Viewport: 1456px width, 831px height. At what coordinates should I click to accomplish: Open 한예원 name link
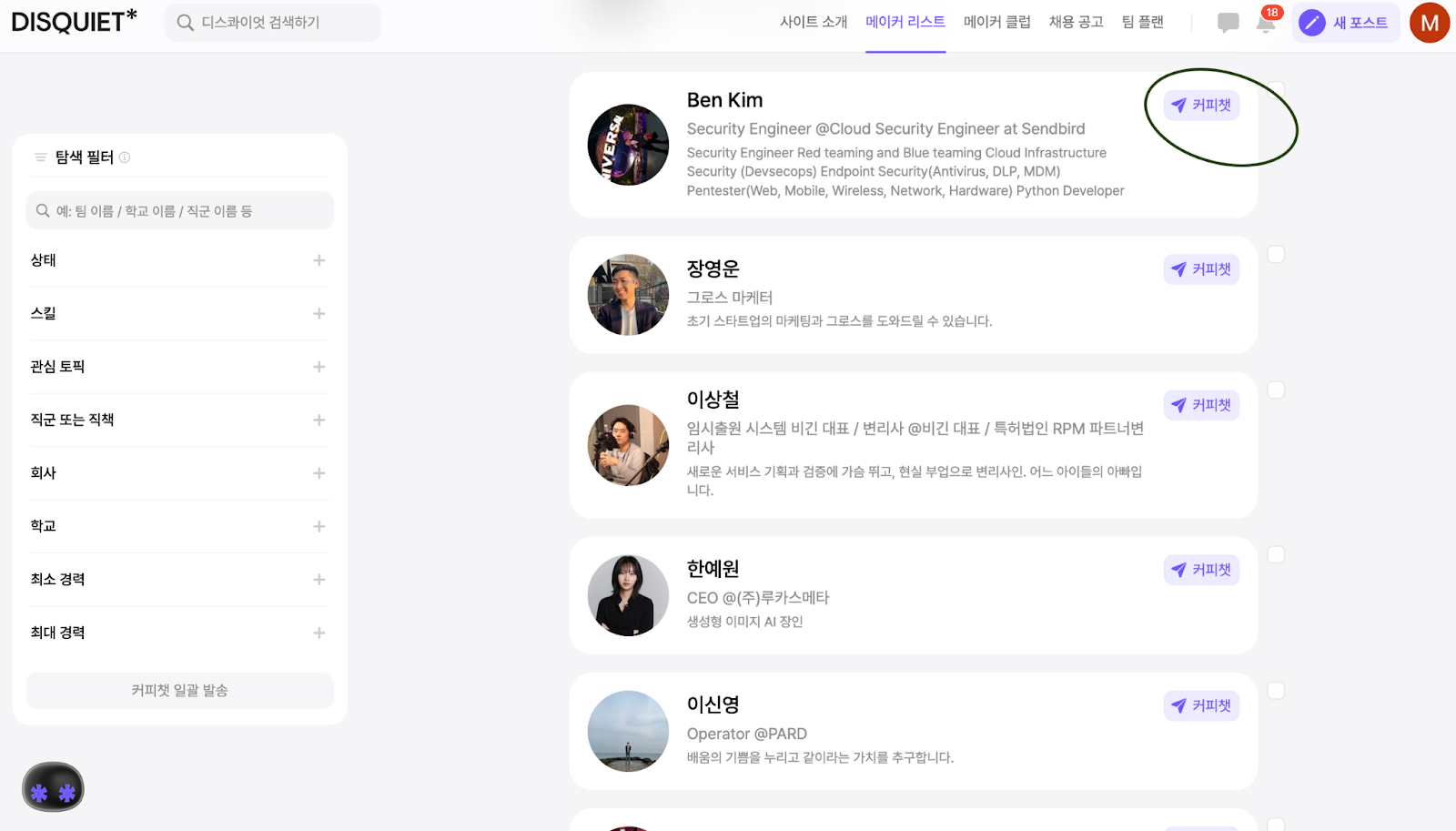(x=713, y=569)
